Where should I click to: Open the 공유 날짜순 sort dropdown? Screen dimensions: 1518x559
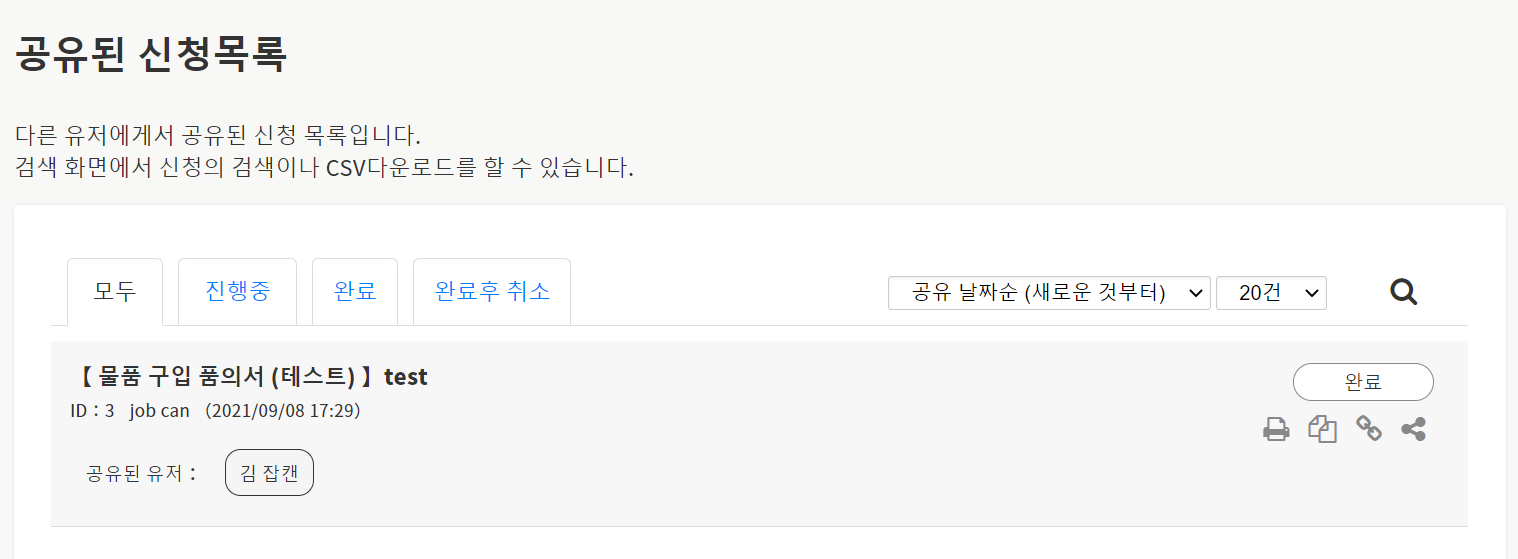point(1049,293)
